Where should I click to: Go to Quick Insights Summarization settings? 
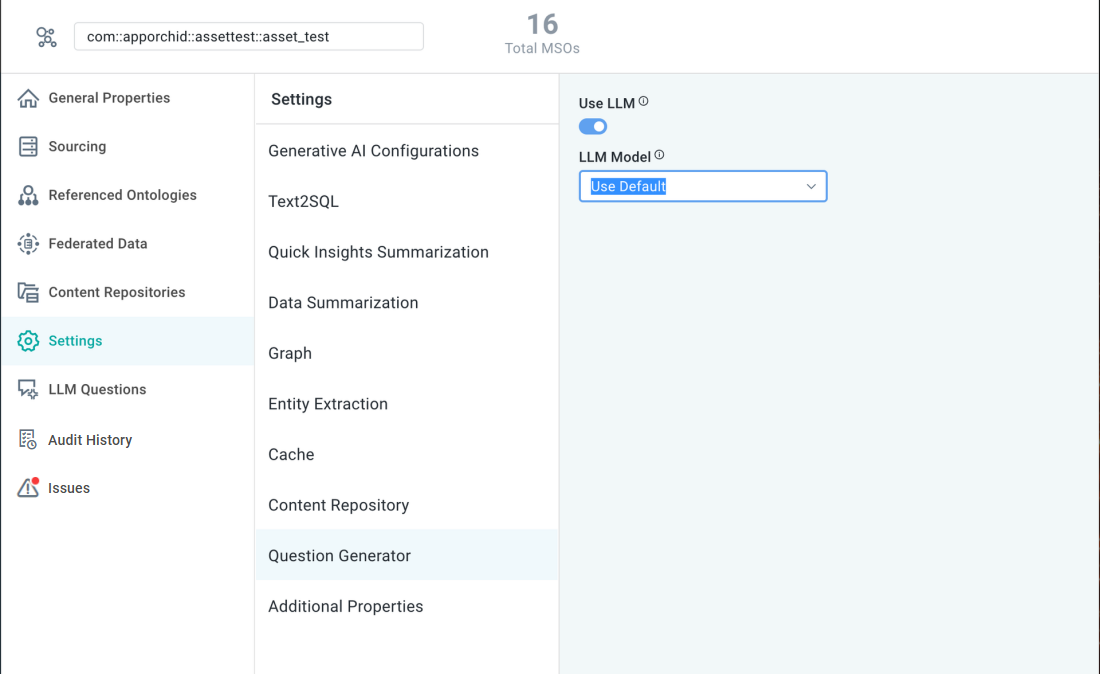378,252
